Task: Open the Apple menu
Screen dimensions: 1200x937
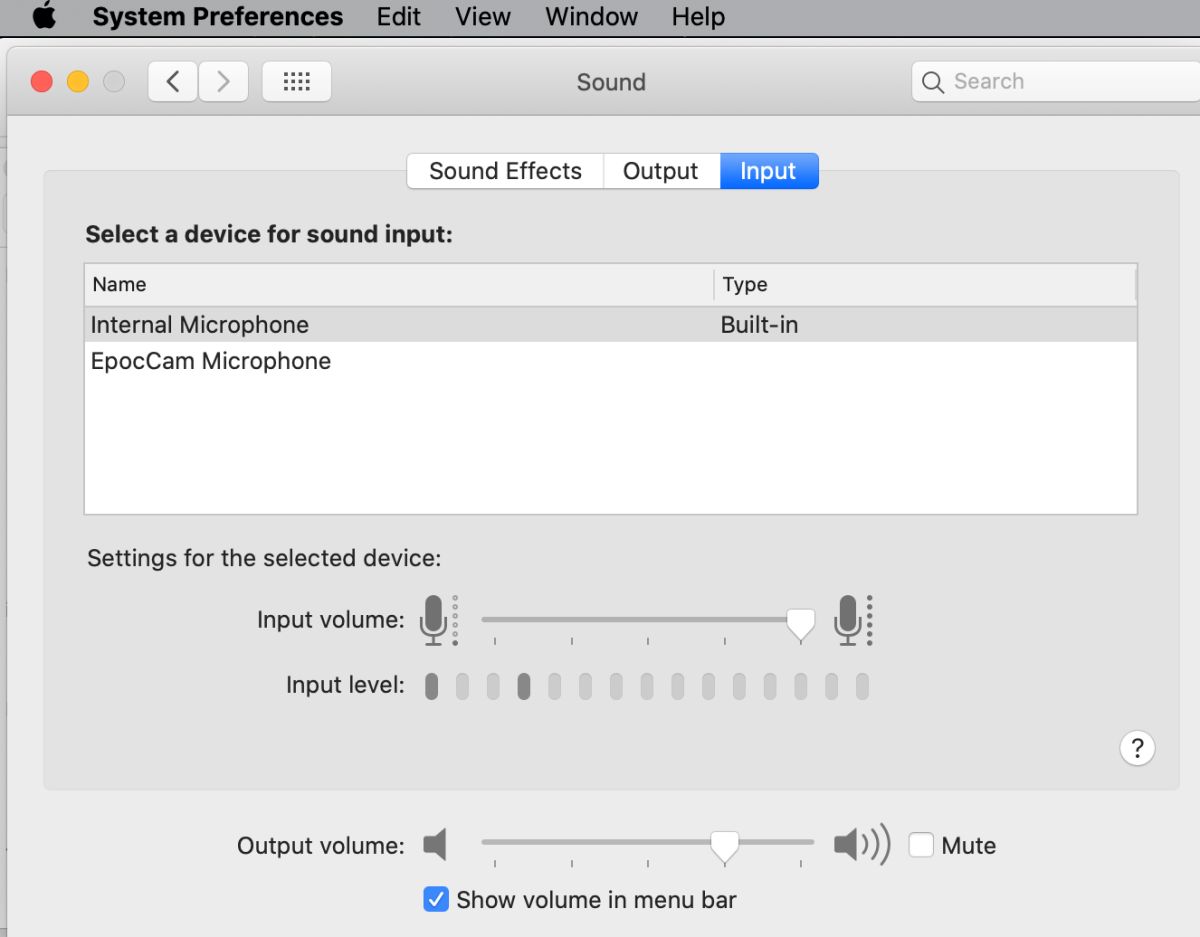Action: point(45,16)
